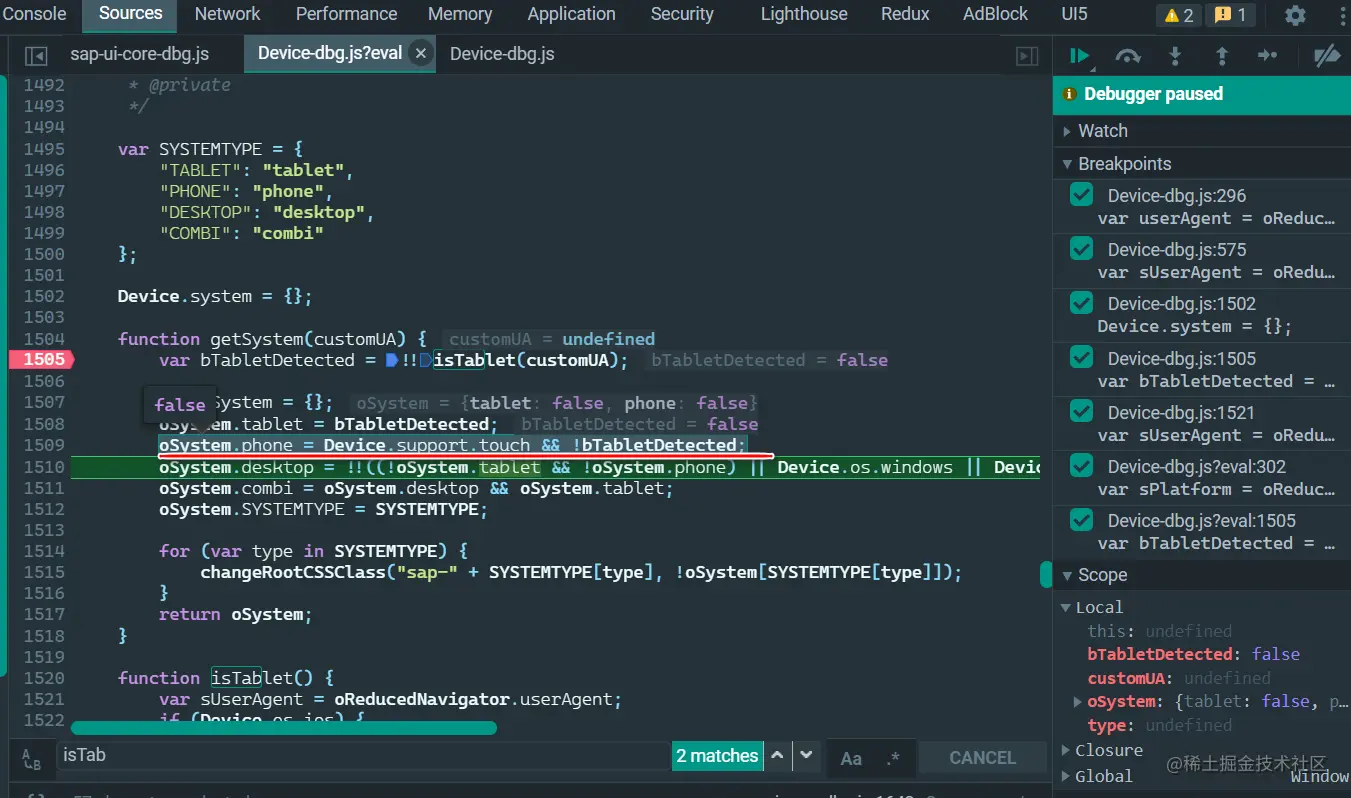Go to next search match
This screenshot has width=1351, height=798.
(805, 756)
